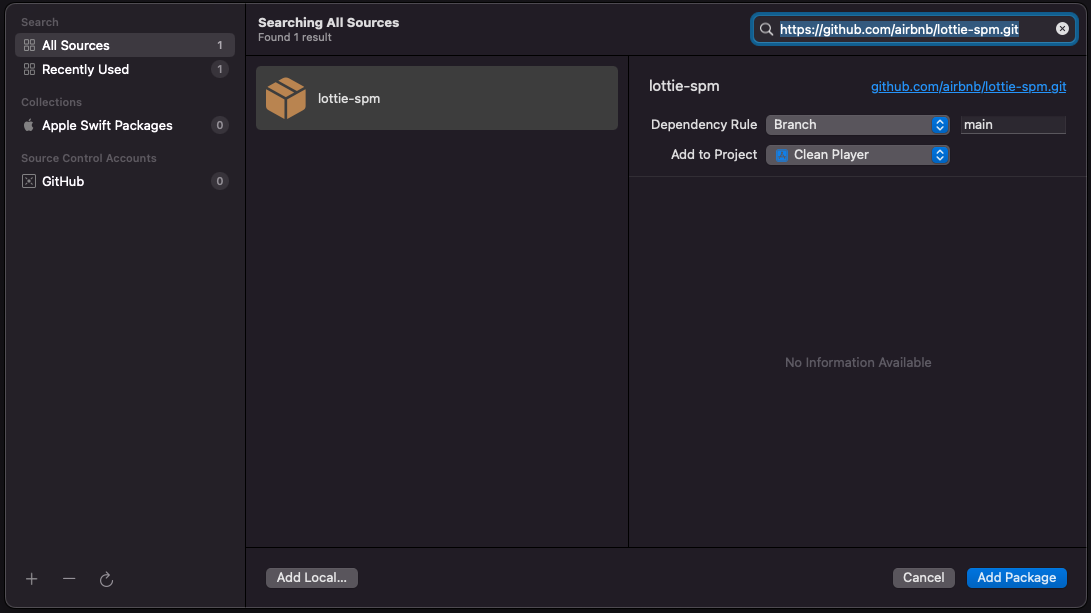Click the lottie-spm package box icon
1091x613 pixels.
pyautogui.click(x=285, y=98)
